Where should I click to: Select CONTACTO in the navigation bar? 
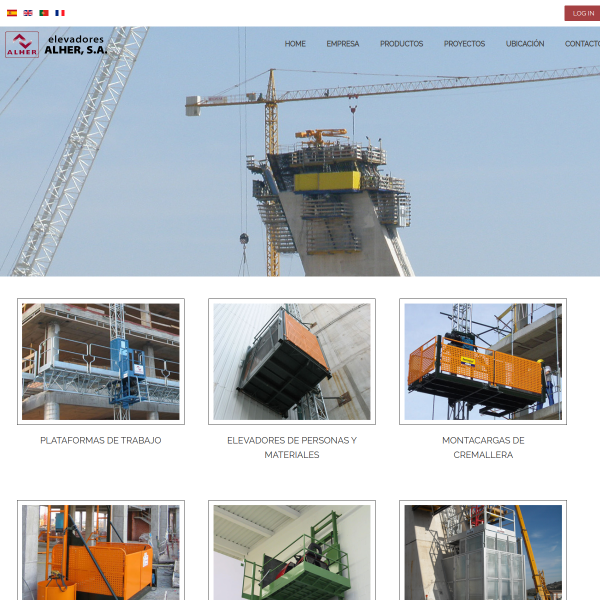(x=582, y=44)
